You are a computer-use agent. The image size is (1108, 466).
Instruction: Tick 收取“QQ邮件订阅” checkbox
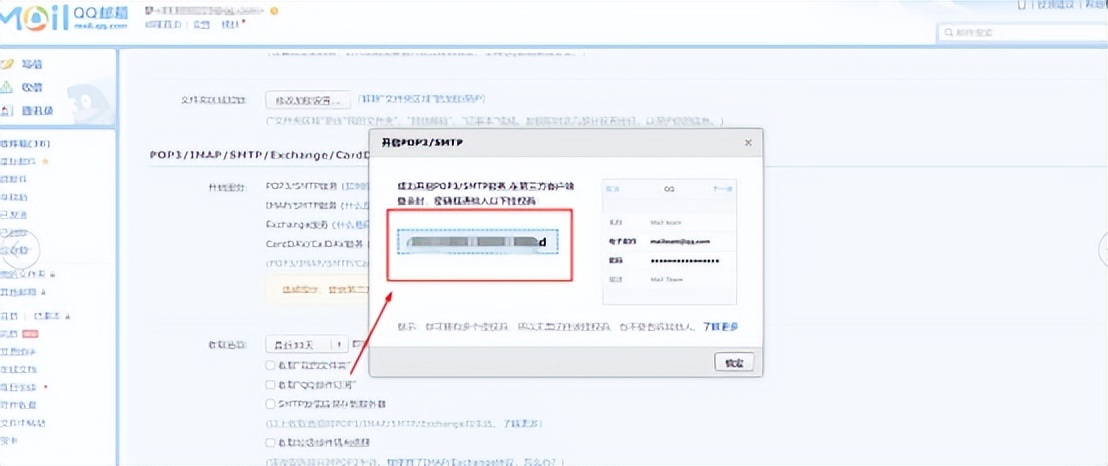click(x=270, y=385)
